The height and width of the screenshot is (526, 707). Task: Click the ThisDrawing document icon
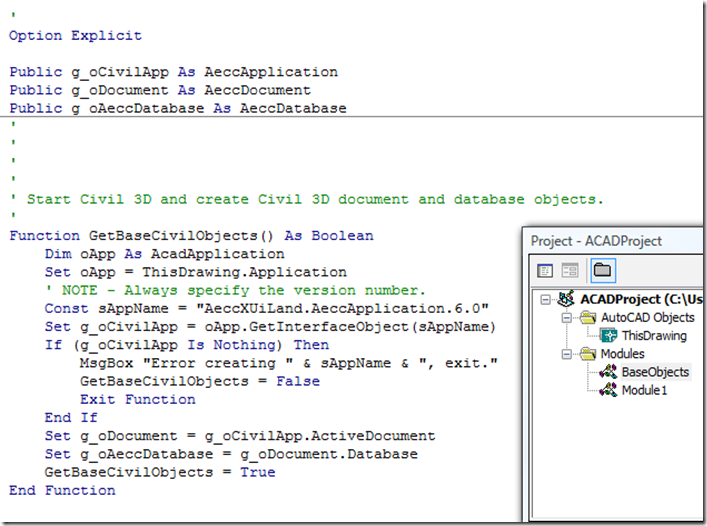point(609,336)
